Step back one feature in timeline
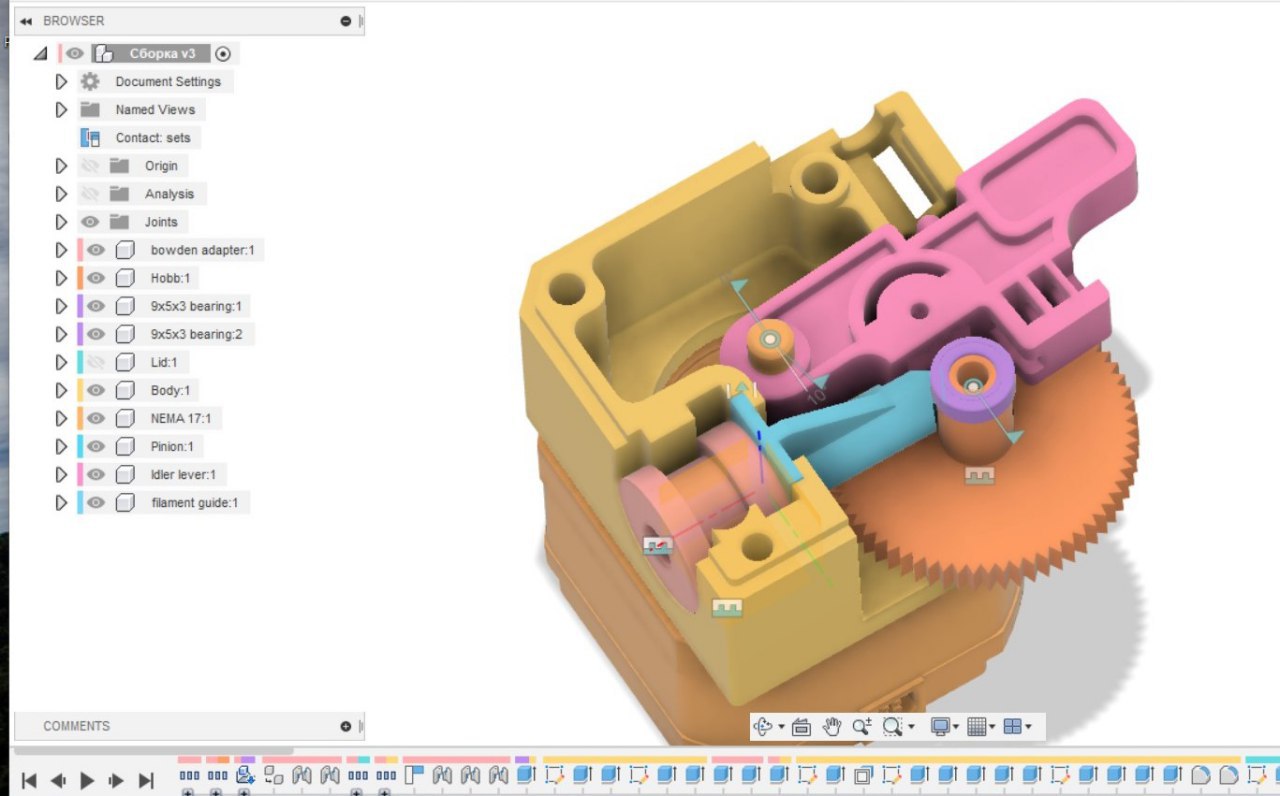Viewport: 1280px width, 796px height. [x=58, y=780]
